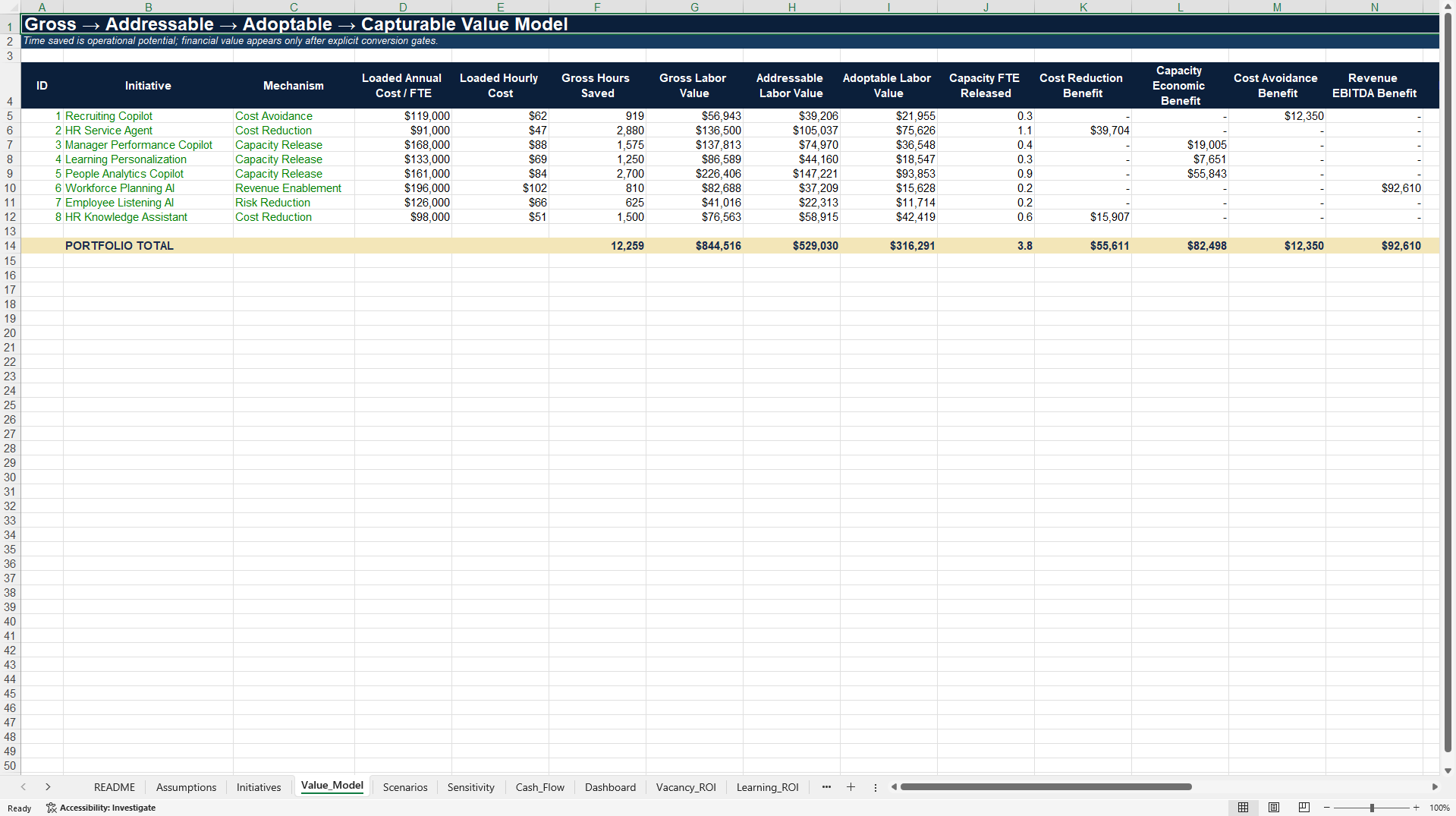Open the Vacancy_ROI sheet tab
The width and height of the screenshot is (1456, 816).
(686, 787)
